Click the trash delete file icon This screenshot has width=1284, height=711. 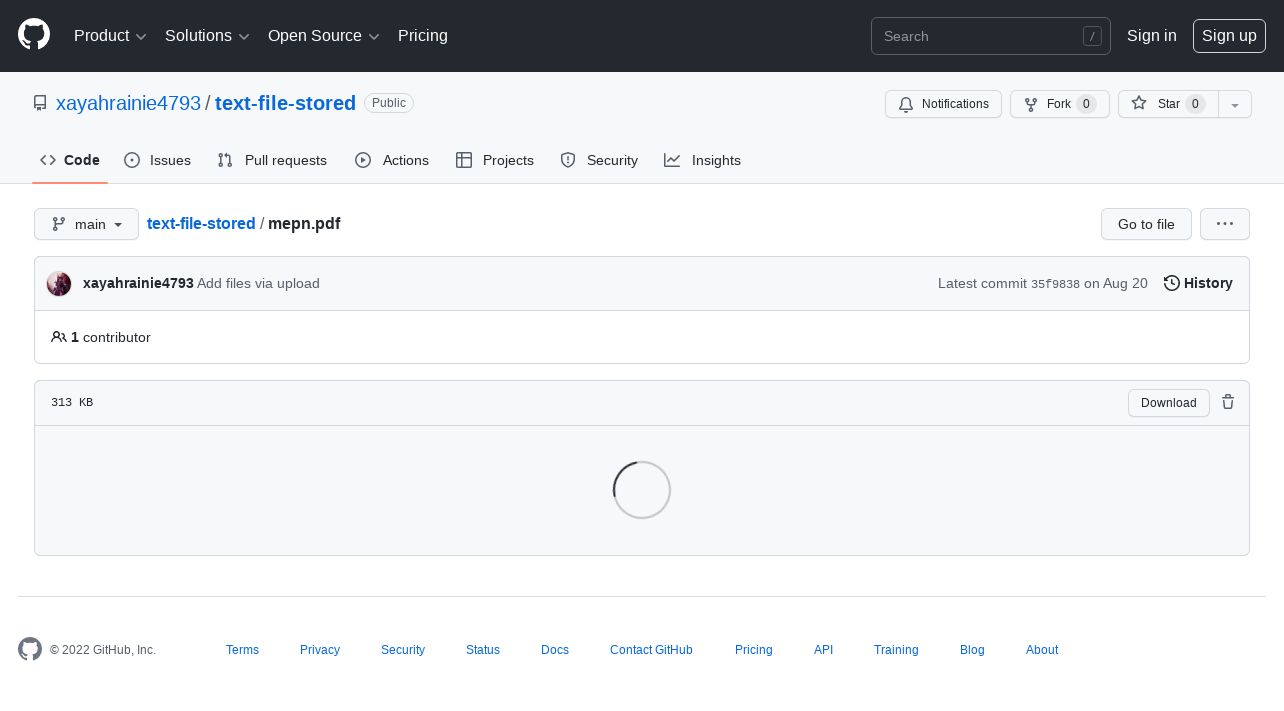point(1228,402)
